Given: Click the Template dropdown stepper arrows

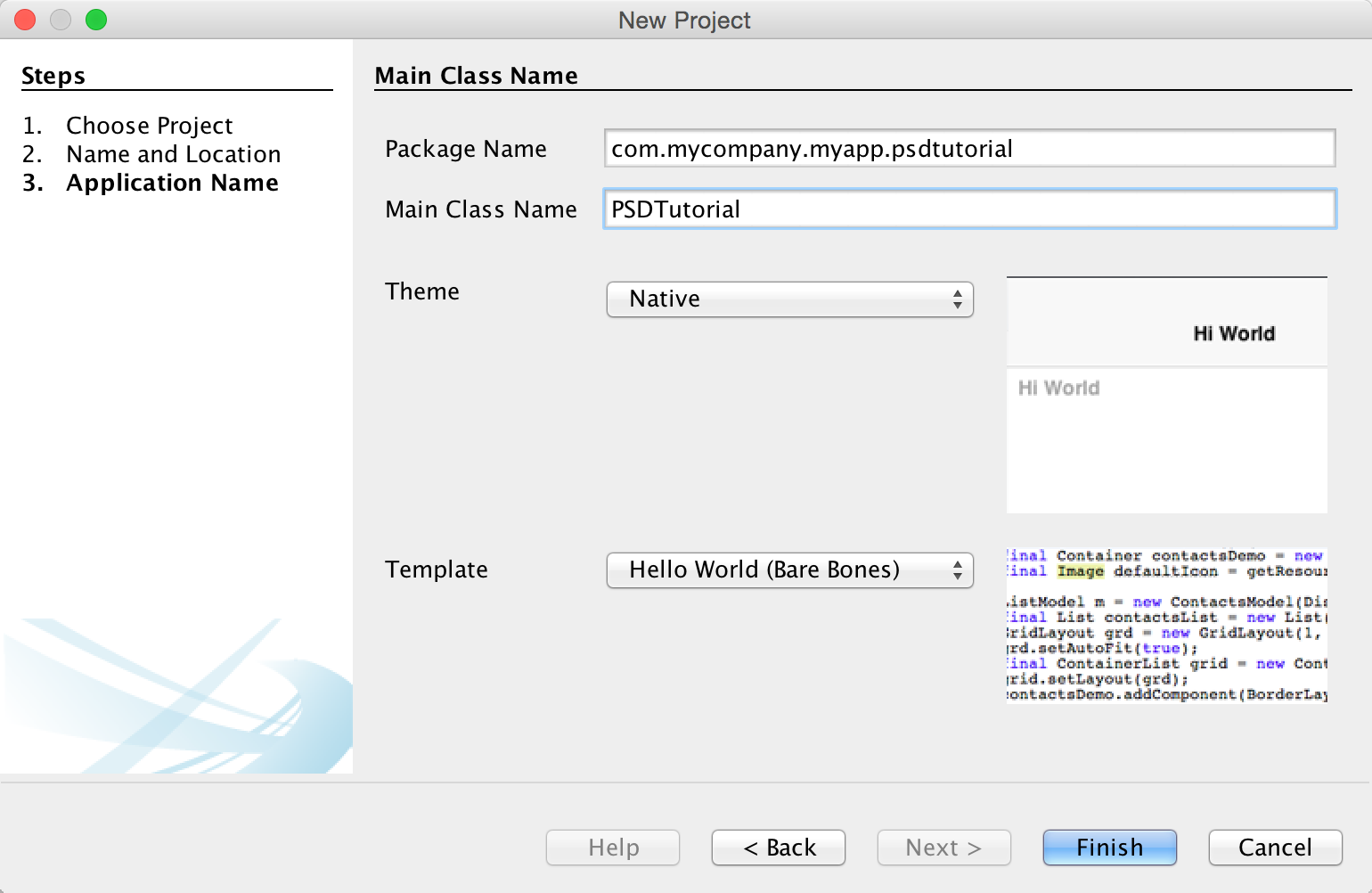Looking at the screenshot, I should tap(959, 570).
